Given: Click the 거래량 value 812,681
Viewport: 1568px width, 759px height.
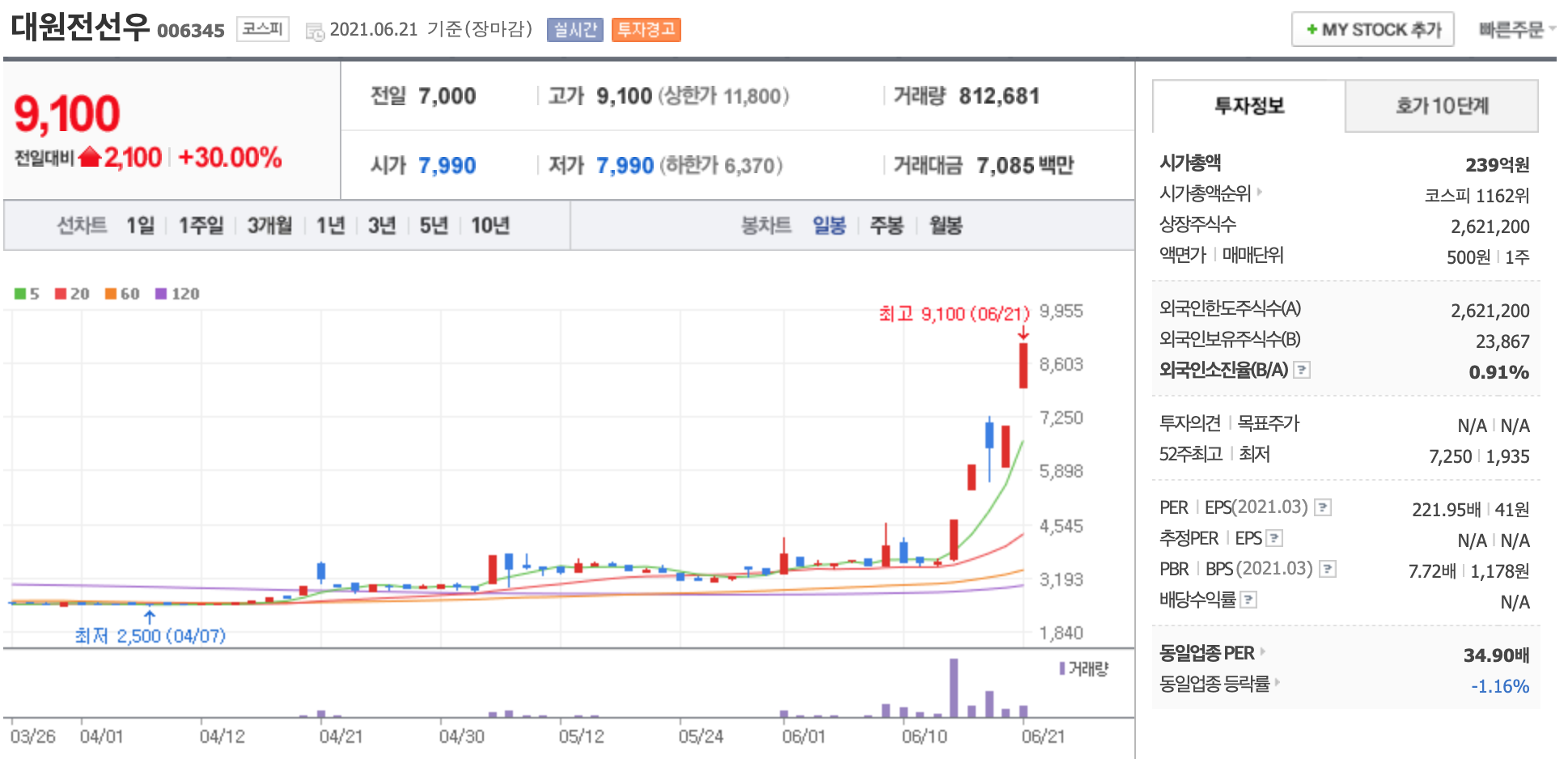Looking at the screenshot, I should (x=999, y=96).
